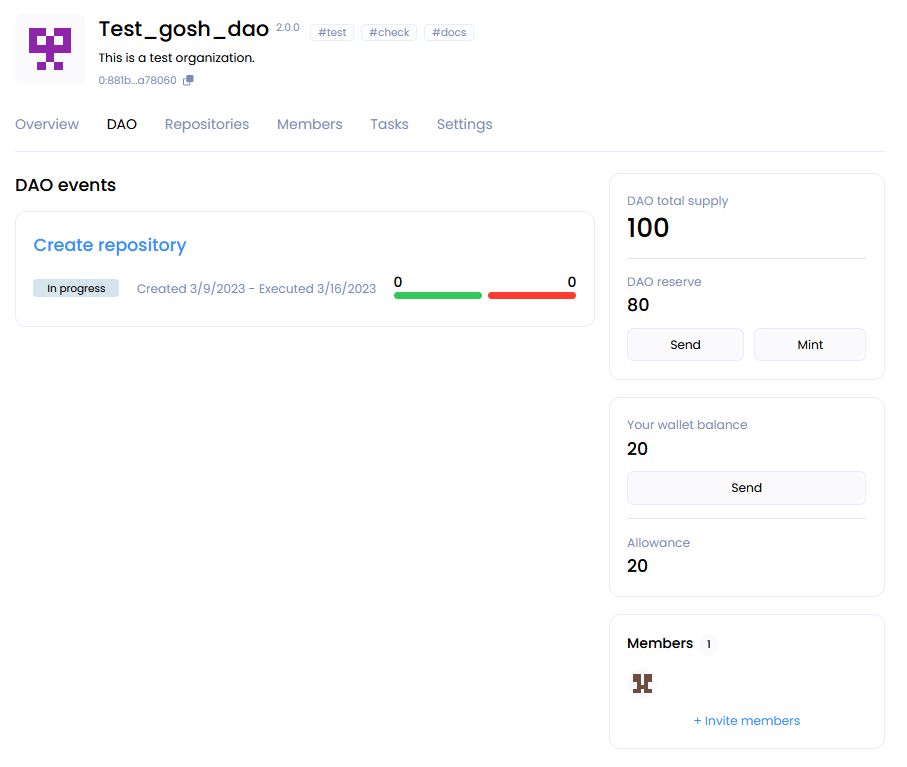Click the member avatar in the Members panel
The image size is (907, 767).
pos(642,684)
